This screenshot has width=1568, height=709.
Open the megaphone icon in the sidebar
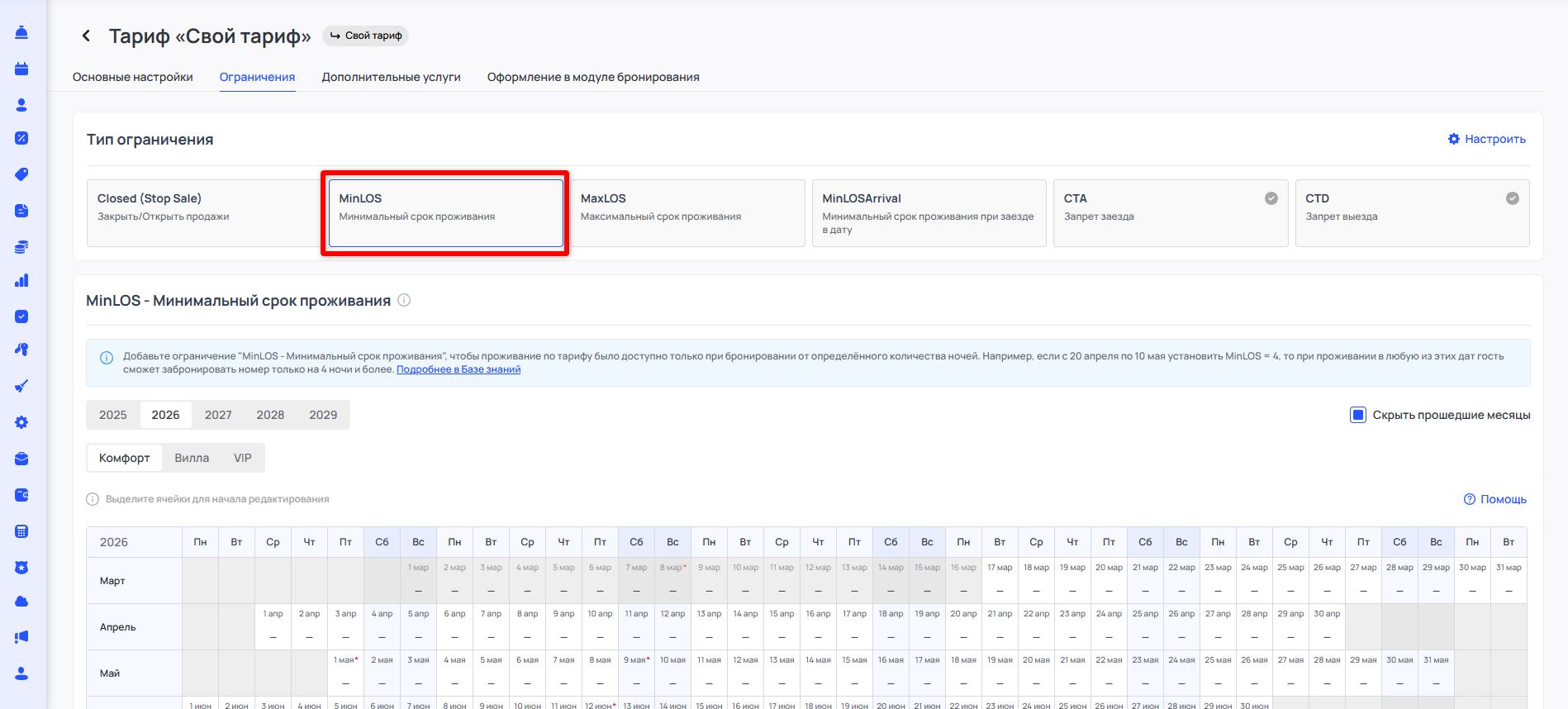(x=21, y=637)
